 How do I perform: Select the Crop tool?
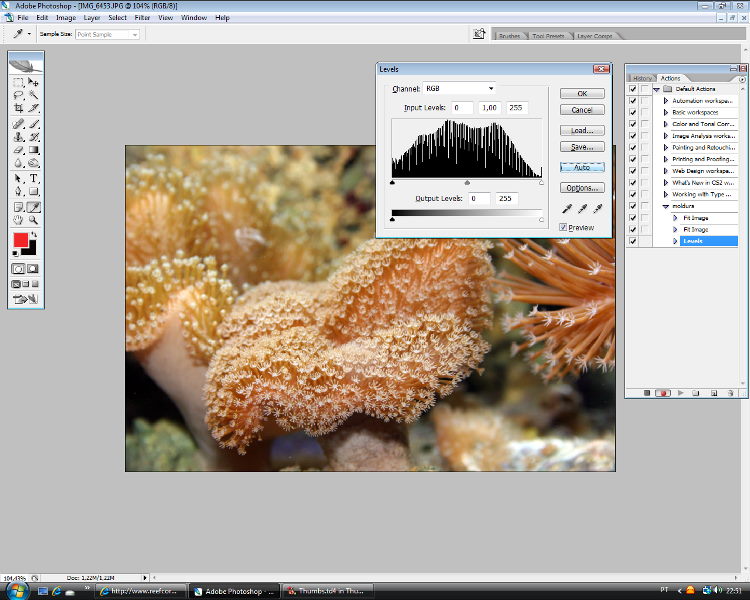19,108
